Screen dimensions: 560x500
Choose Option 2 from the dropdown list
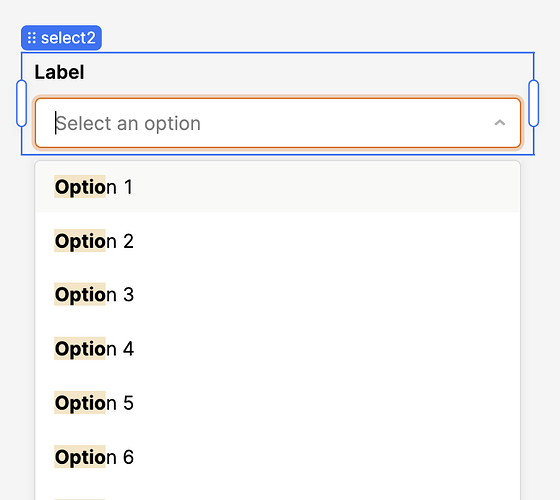(x=278, y=241)
